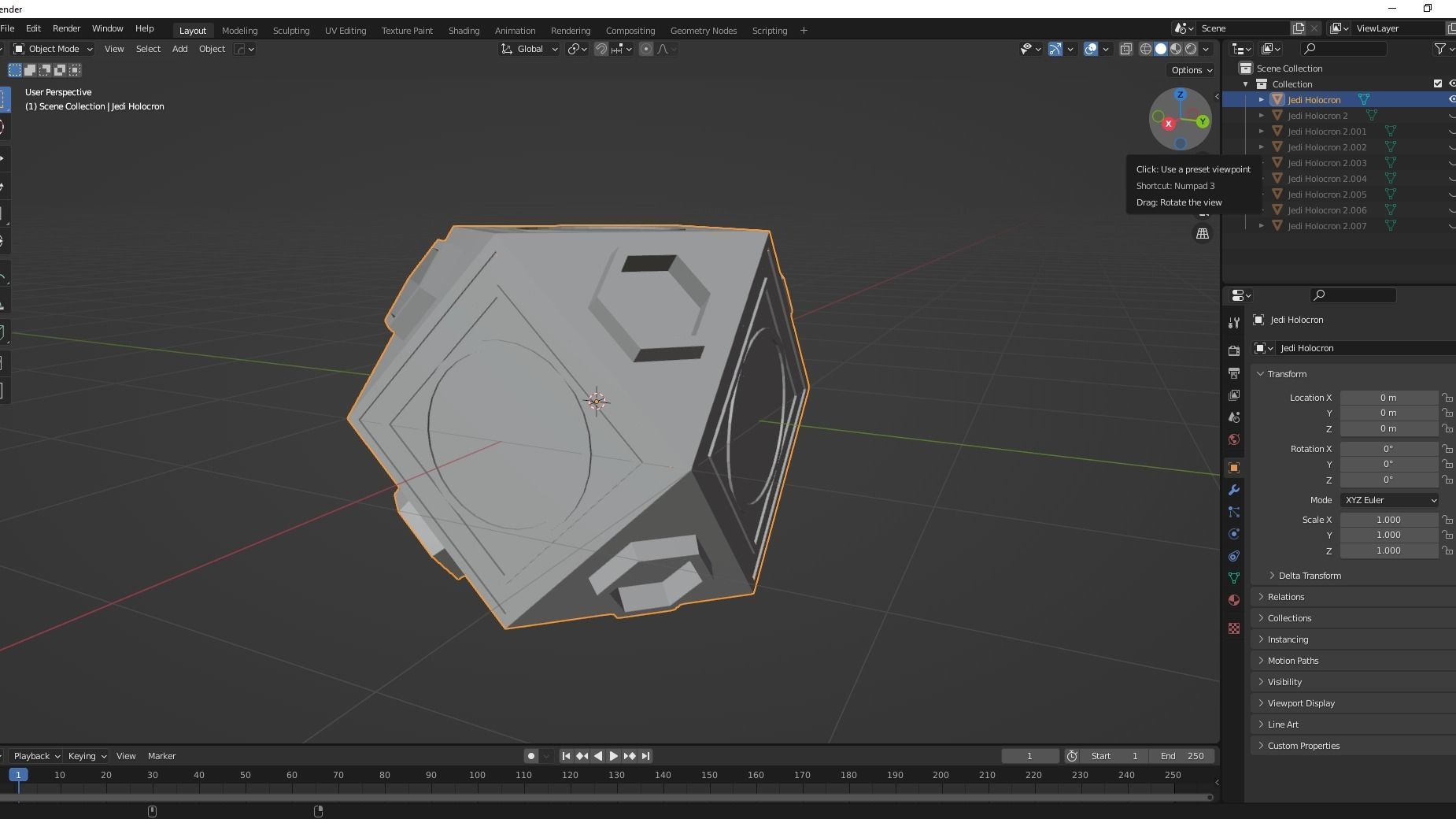This screenshot has width=1456, height=819.
Task: Open the Texture properties checker tab
Action: [x=1234, y=628]
